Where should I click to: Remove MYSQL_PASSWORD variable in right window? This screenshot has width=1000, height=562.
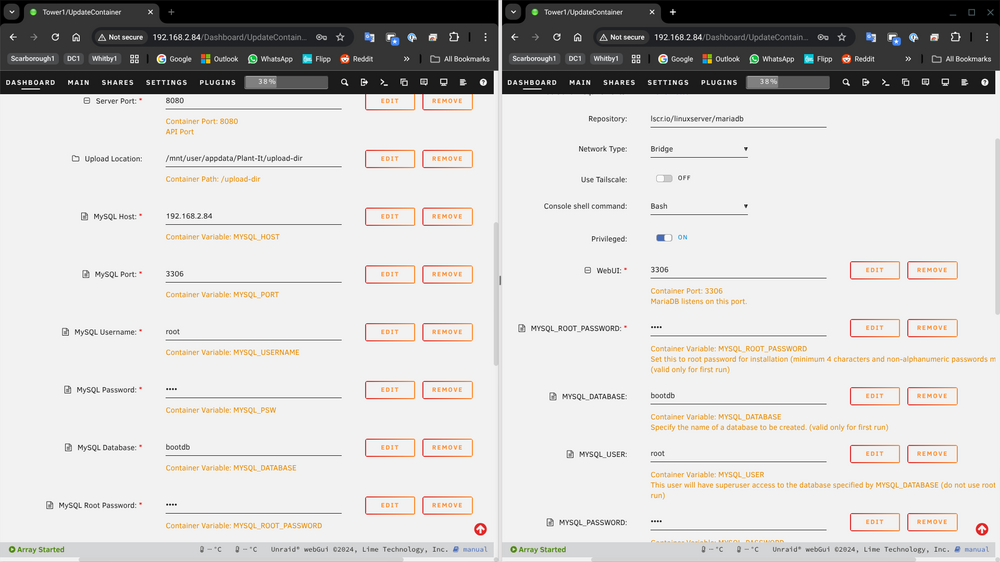(x=932, y=522)
